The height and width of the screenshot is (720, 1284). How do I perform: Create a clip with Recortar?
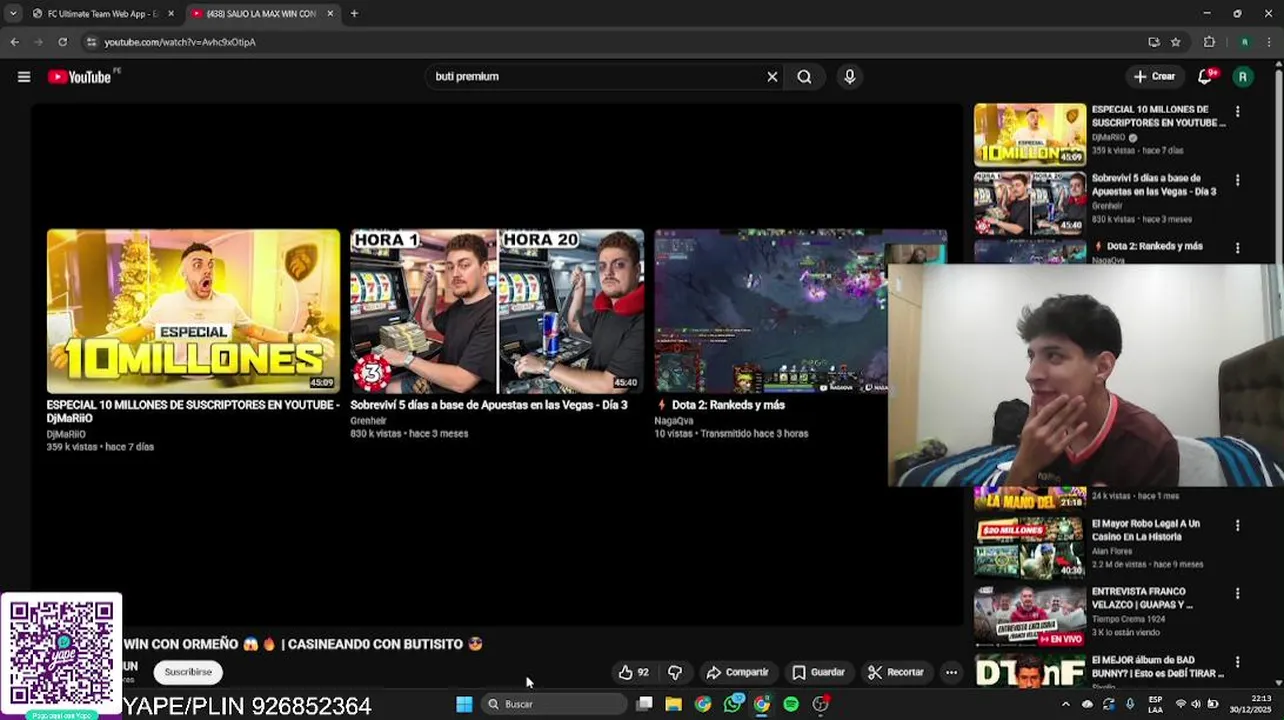896,672
